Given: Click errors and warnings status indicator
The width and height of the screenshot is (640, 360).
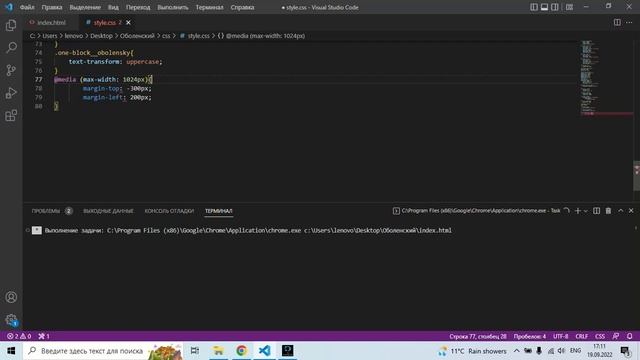Looking at the screenshot, I should 19,336.
